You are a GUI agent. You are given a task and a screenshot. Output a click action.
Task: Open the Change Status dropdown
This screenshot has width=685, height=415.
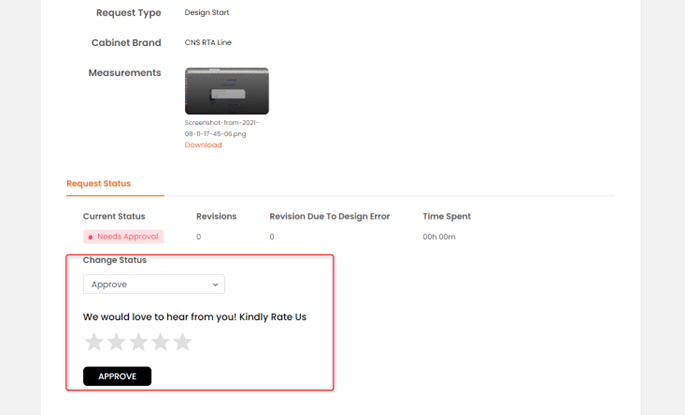(x=154, y=284)
